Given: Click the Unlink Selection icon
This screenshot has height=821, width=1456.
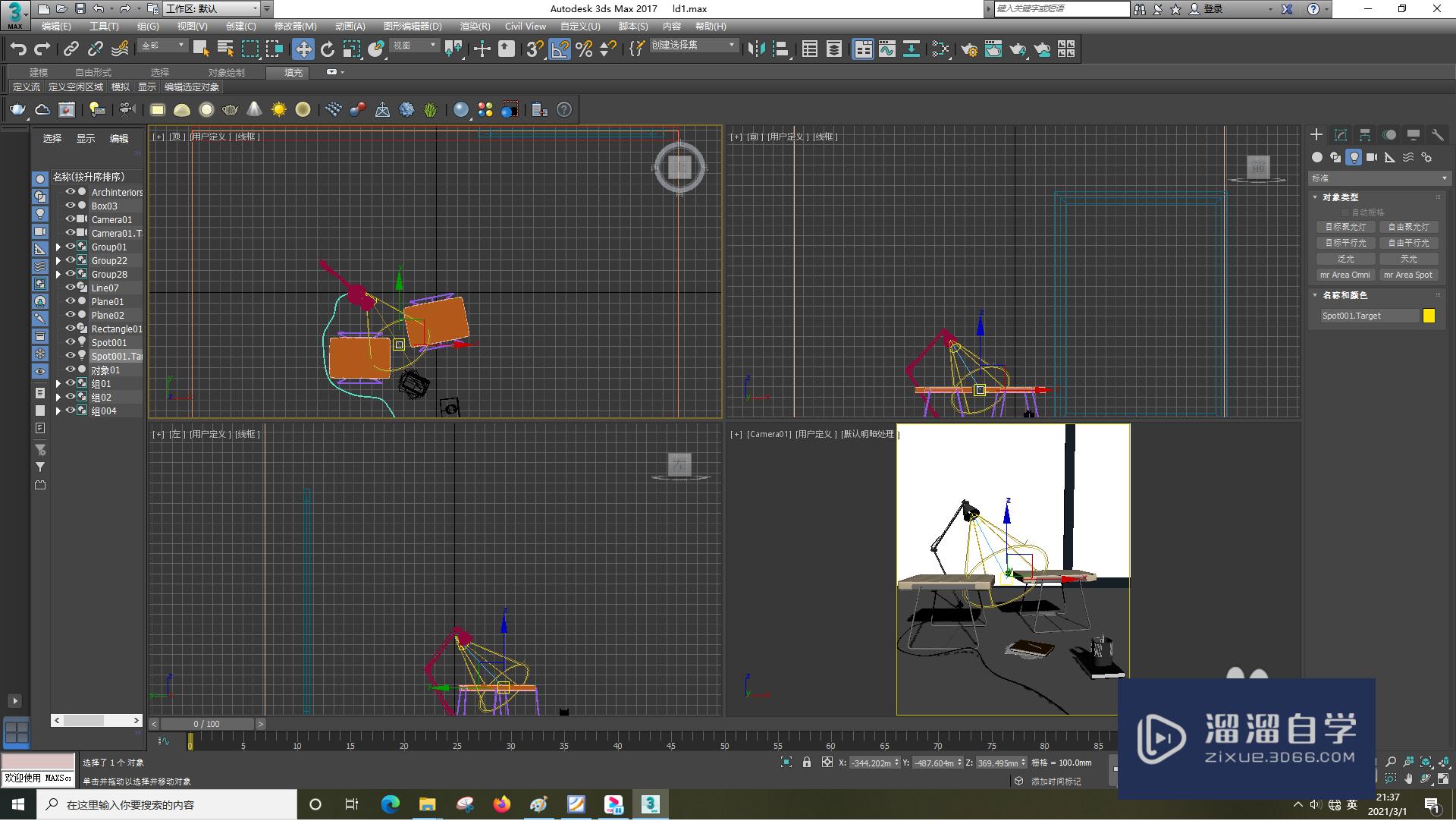Looking at the screenshot, I should tap(96, 49).
